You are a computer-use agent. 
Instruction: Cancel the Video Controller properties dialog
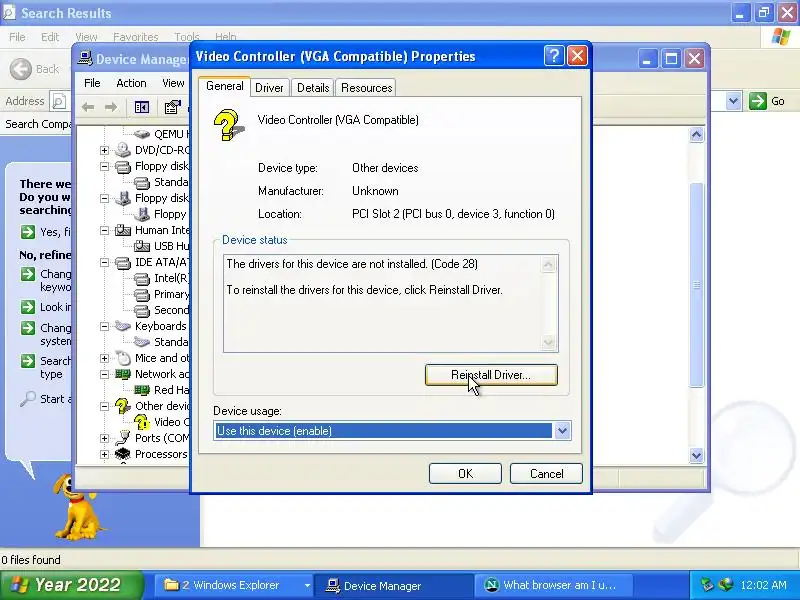pos(546,473)
